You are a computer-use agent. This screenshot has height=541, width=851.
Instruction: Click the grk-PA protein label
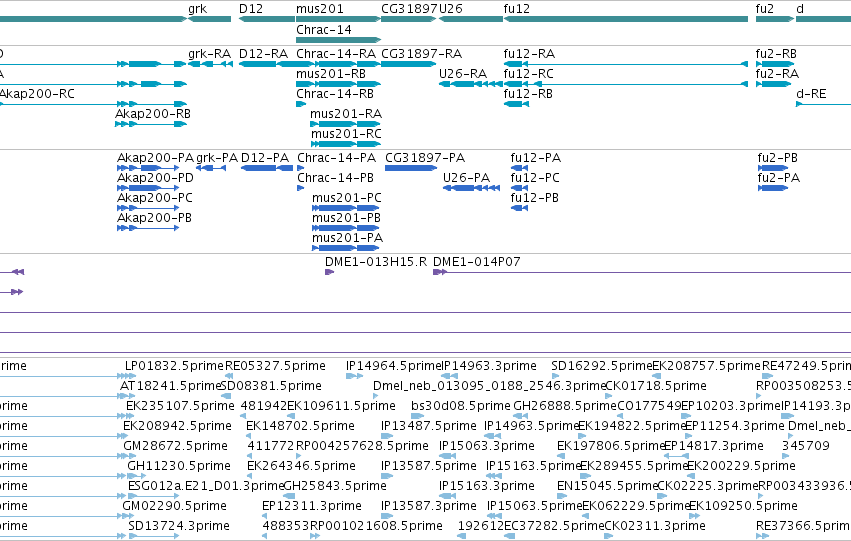(x=217, y=158)
